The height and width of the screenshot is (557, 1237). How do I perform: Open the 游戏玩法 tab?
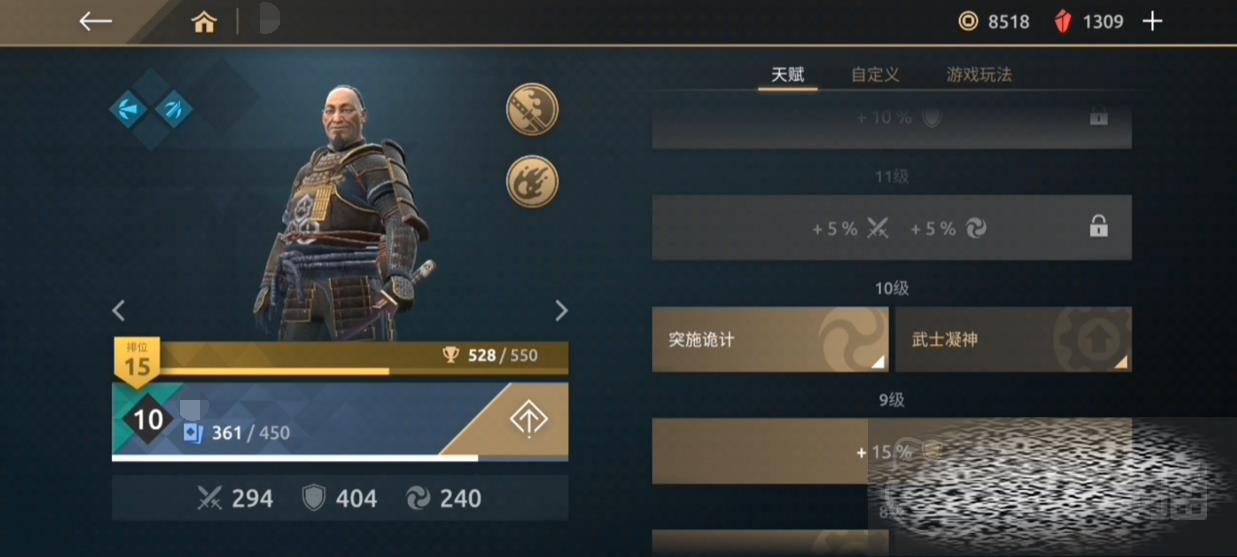[979, 75]
